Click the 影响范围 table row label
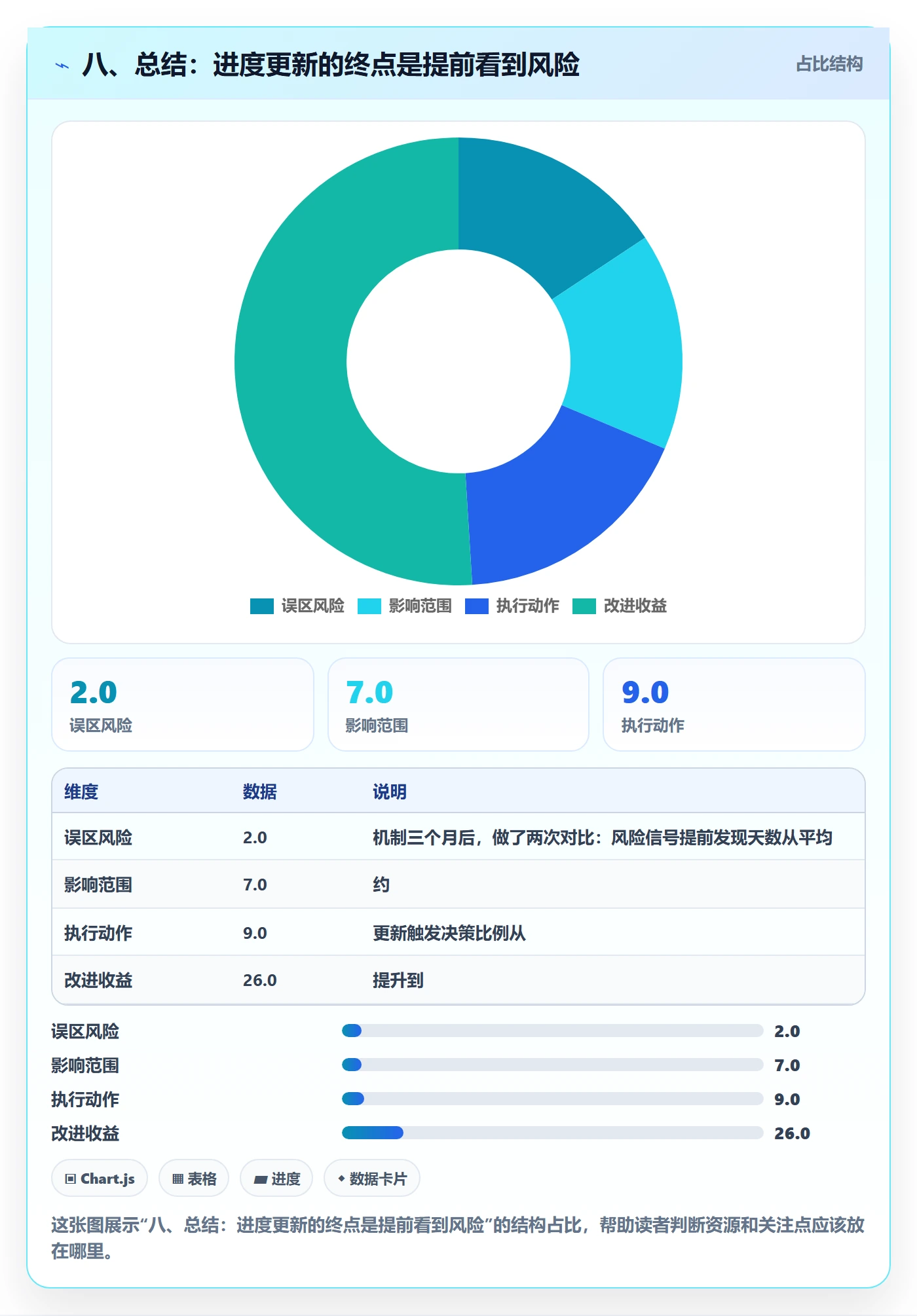Image resolution: width=917 pixels, height=1316 pixels. click(x=98, y=885)
